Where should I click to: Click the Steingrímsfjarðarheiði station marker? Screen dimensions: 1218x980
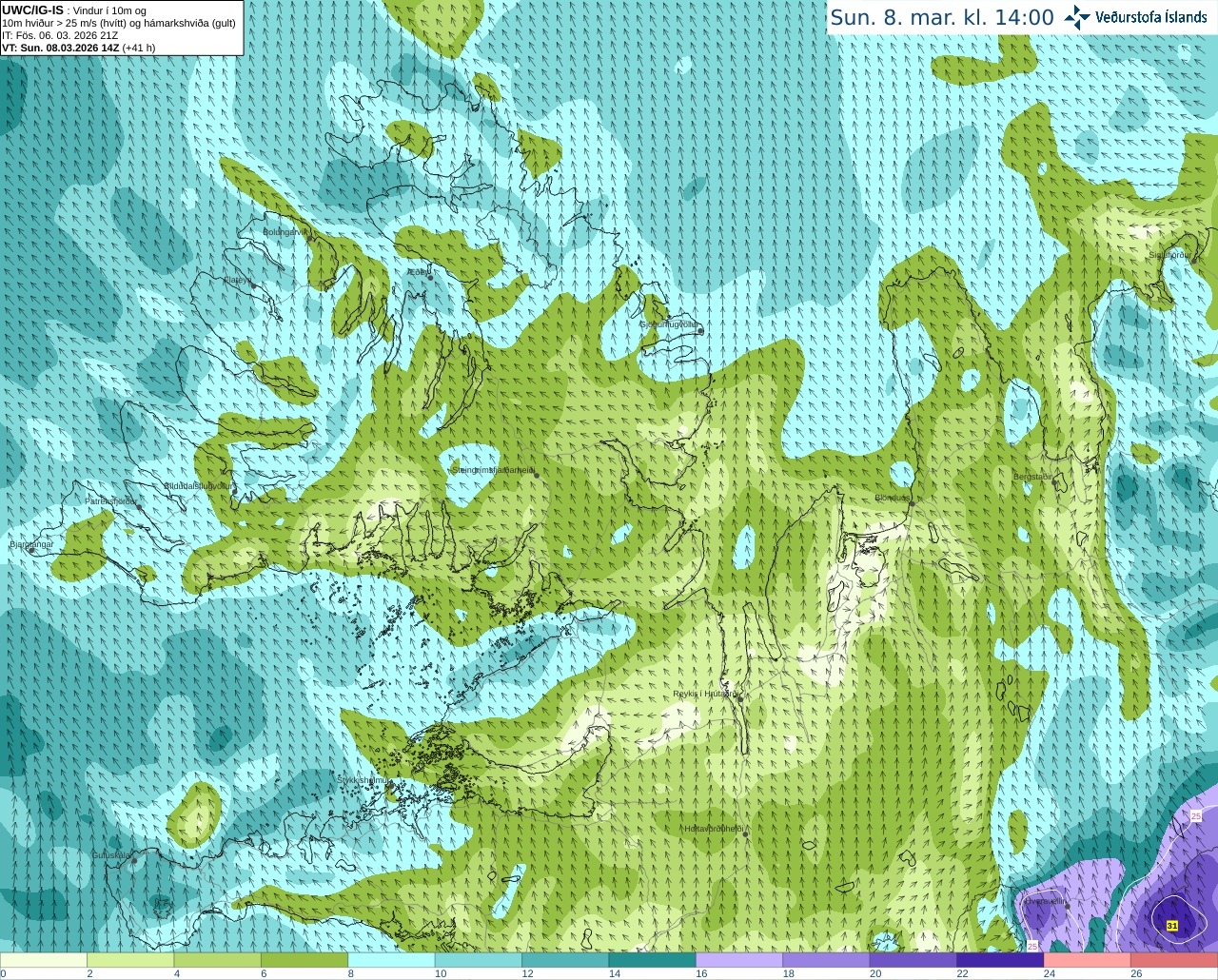(x=537, y=475)
